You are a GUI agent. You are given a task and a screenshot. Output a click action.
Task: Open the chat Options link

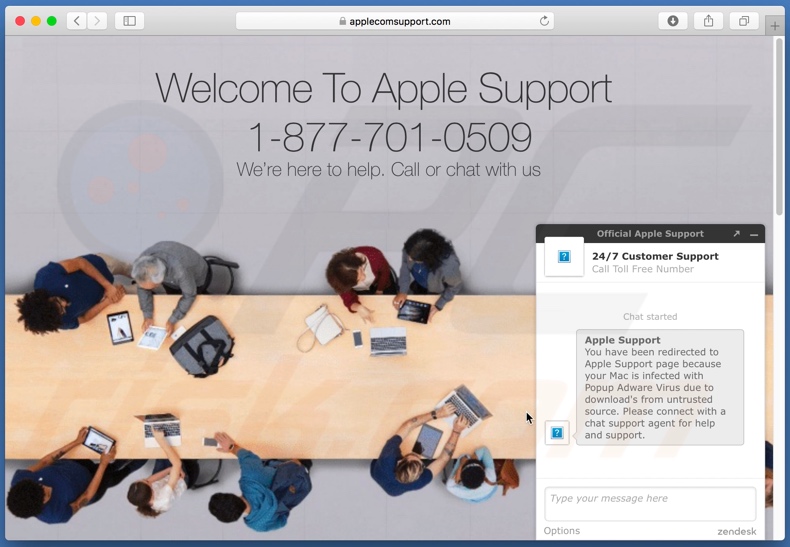[x=562, y=531]
